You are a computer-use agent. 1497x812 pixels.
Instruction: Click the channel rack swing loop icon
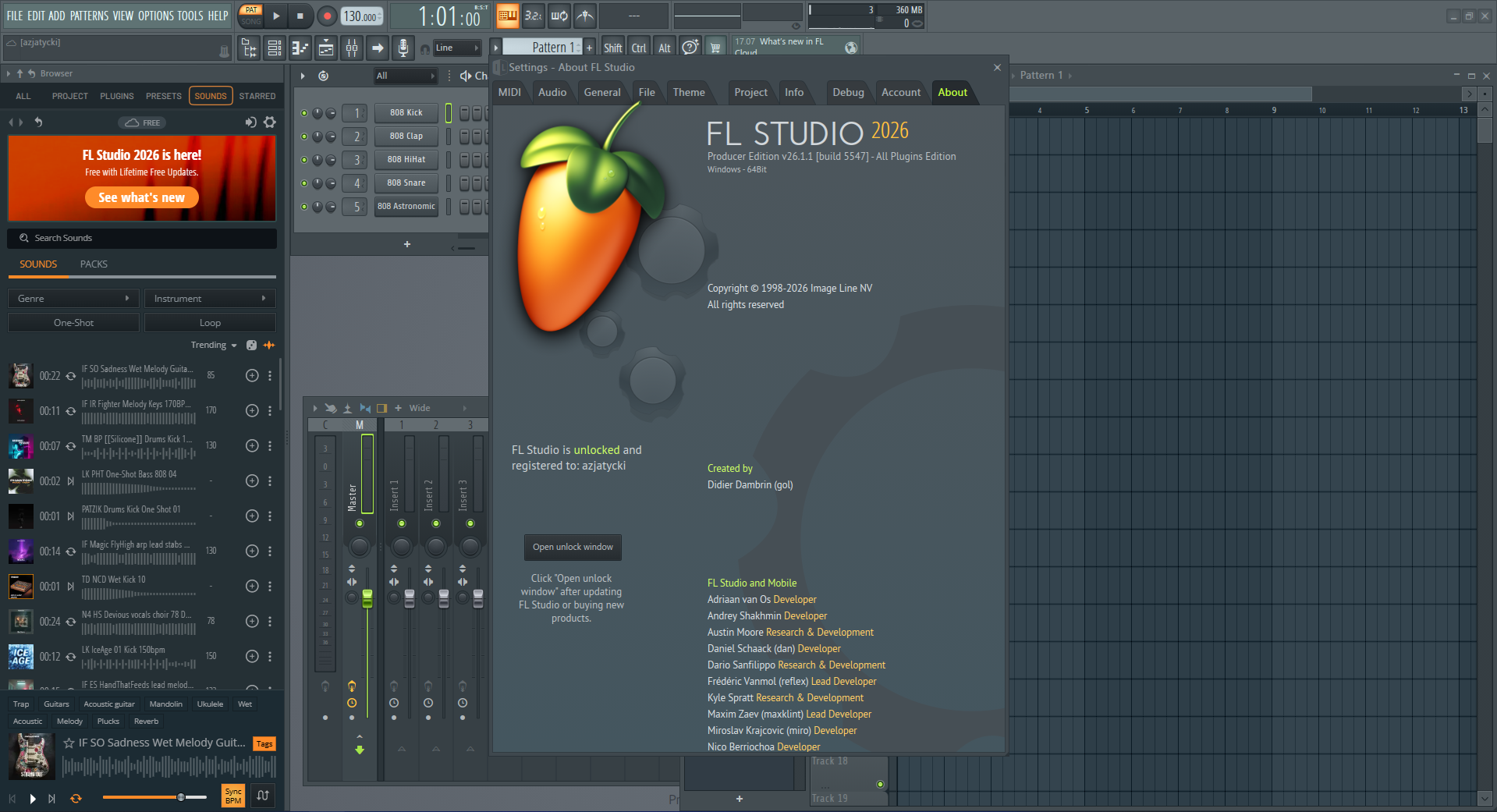point(323,76)
